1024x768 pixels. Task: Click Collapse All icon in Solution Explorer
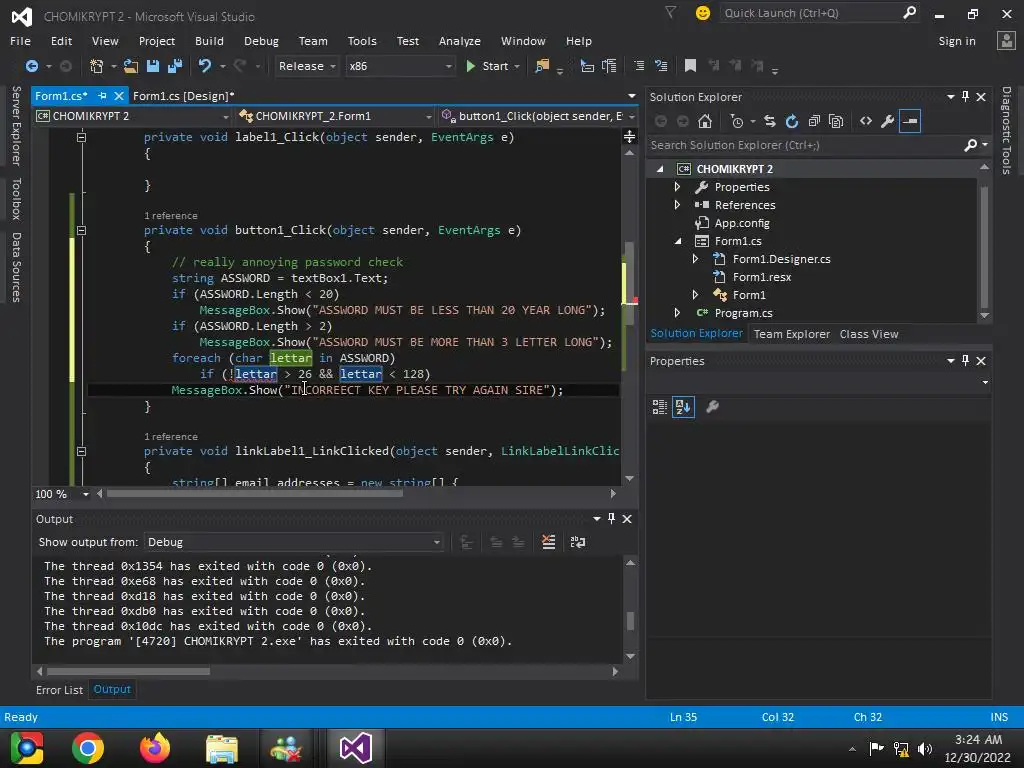click(x=814, y=121)
